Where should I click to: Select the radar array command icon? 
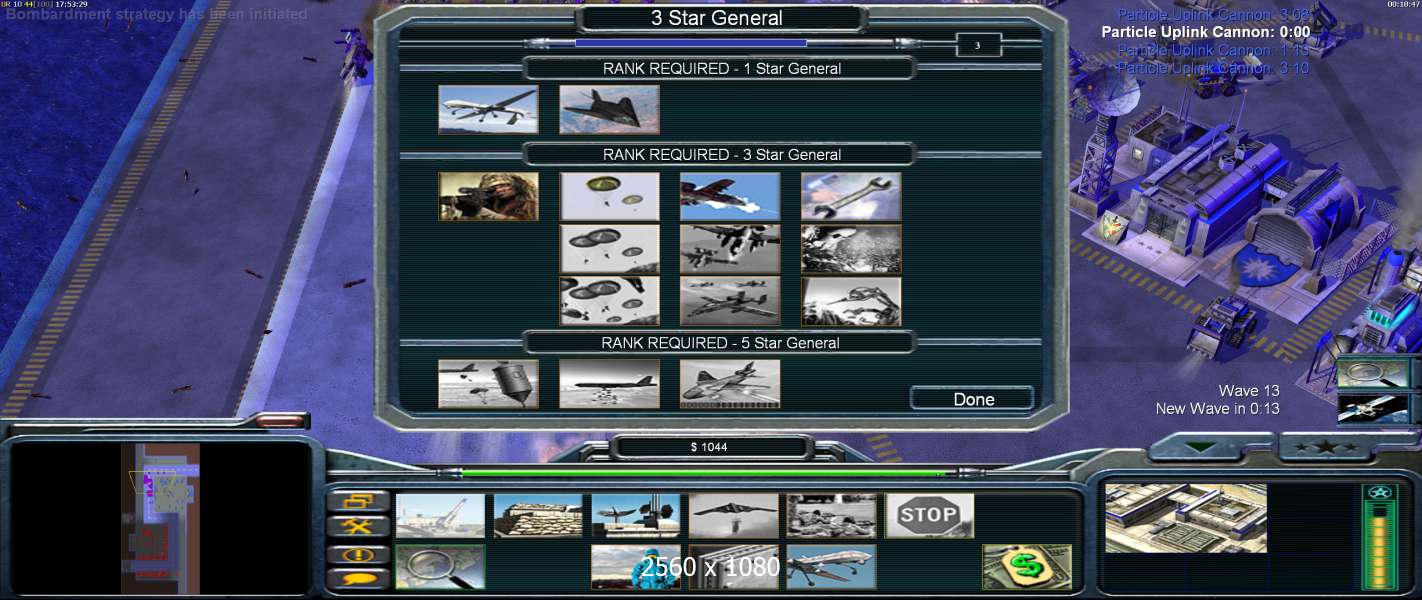(636, 516)
